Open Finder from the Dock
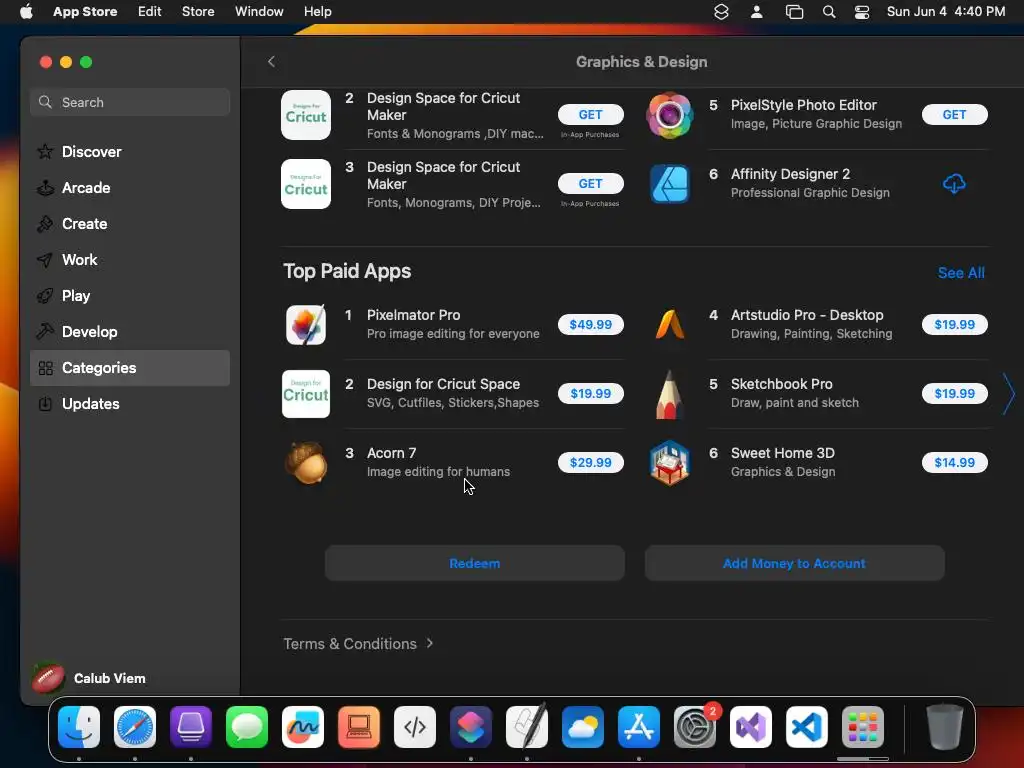 point(79,727)
